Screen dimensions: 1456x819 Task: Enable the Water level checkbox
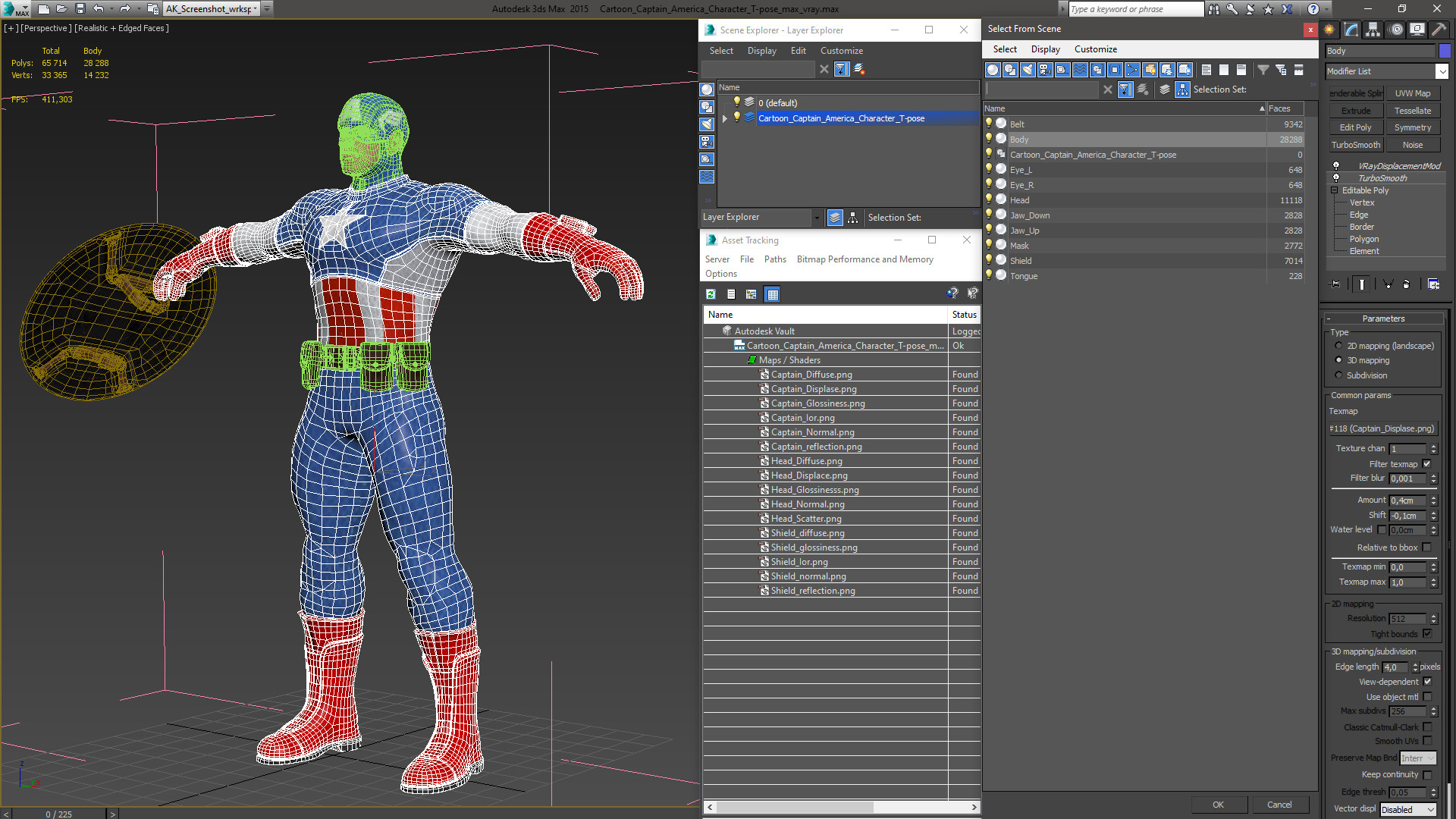1382,530
